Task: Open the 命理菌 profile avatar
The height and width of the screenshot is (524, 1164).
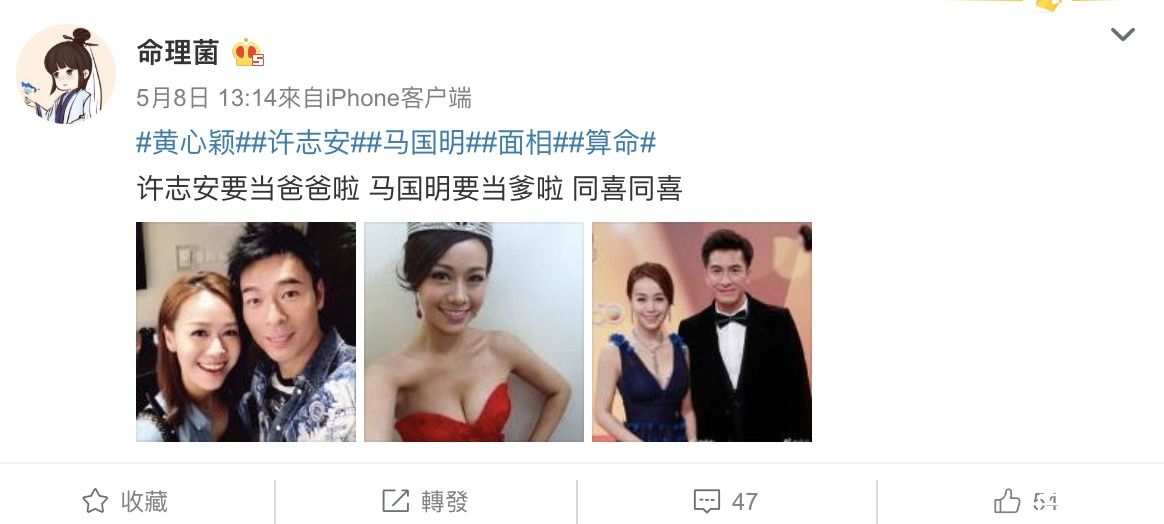Action: 65,74
